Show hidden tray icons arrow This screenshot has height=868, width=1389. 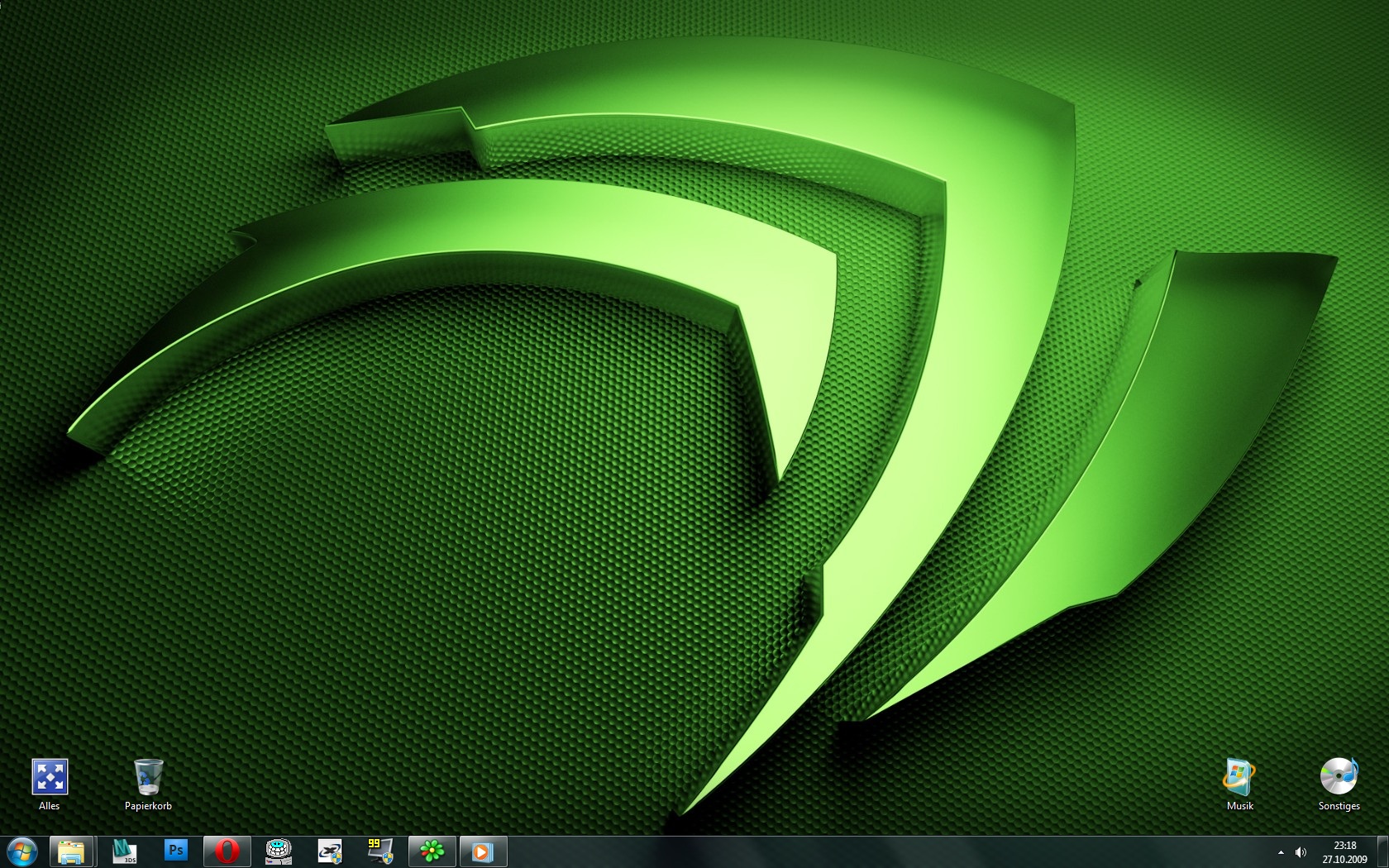(x=1281, y=852)
